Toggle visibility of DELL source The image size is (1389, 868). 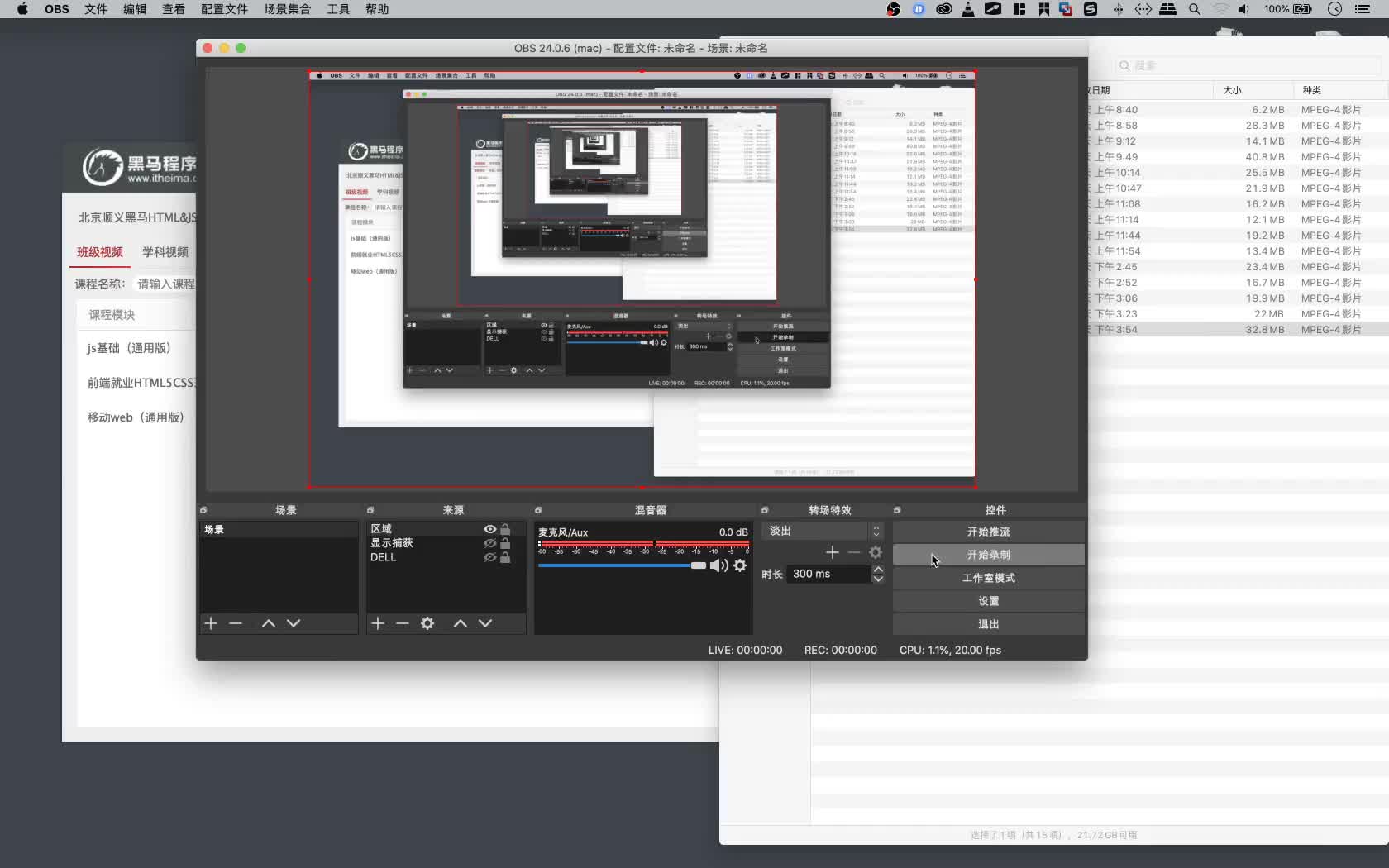tap(490, 557)
